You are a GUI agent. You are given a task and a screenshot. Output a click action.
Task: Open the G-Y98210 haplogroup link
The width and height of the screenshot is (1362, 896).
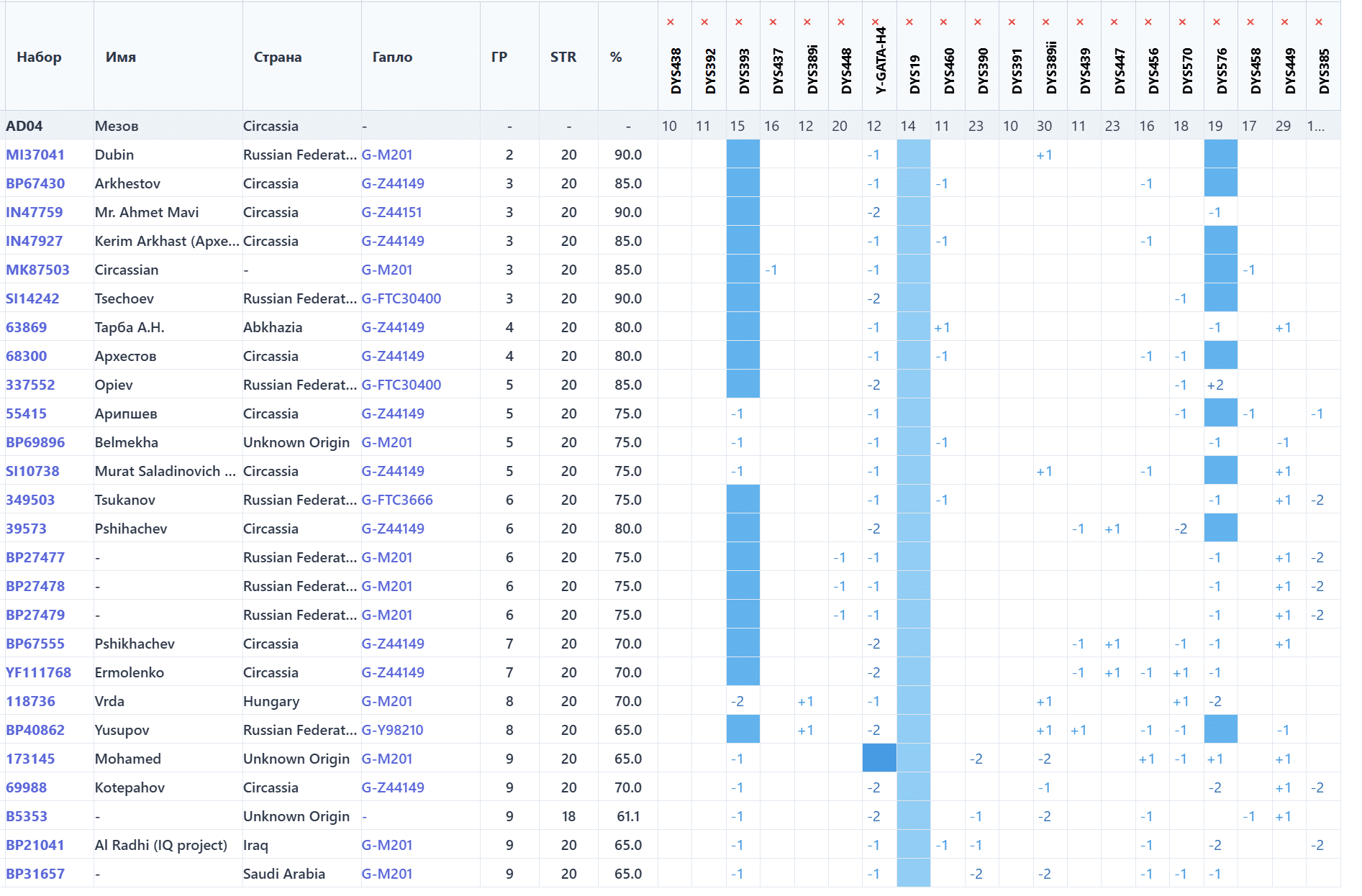click(x=392, y=730)
